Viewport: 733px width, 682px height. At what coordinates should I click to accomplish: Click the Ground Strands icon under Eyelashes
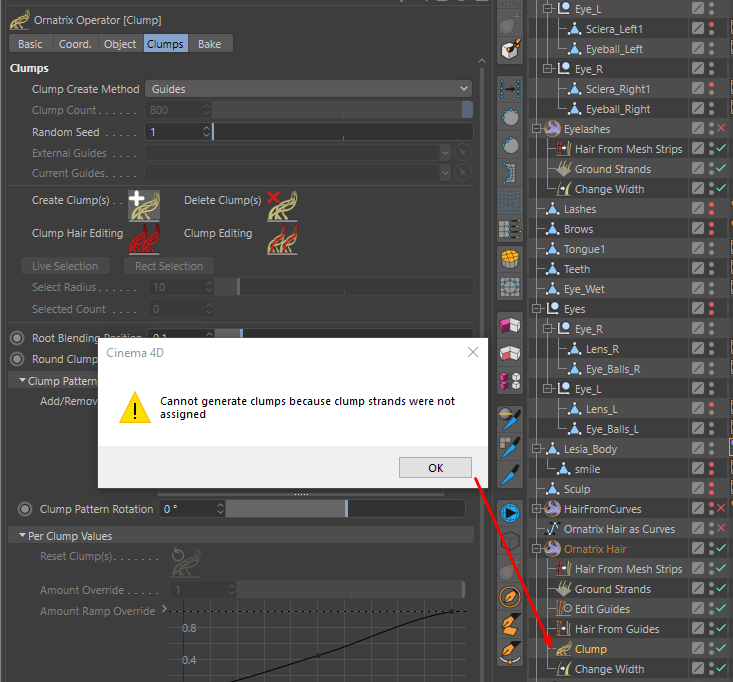coord(564,169)
